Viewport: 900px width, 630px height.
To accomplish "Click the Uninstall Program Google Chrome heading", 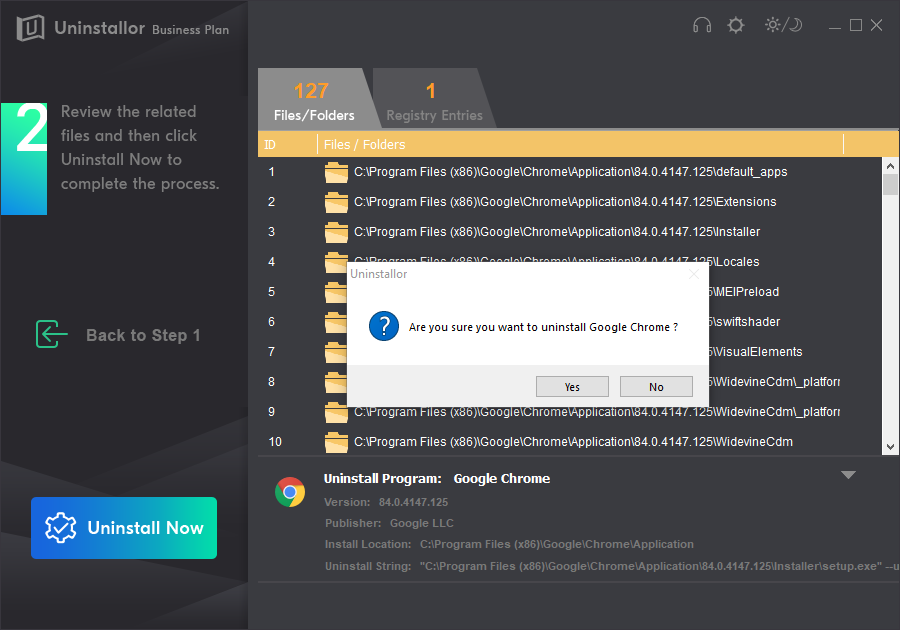I will pos(437,479).
